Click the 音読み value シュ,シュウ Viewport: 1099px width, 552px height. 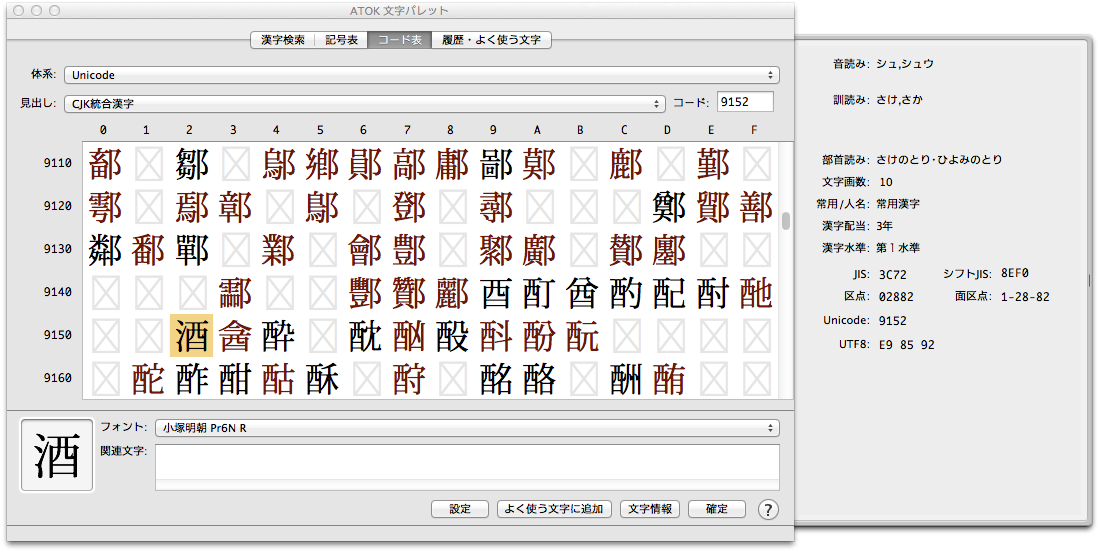(905, 64)
